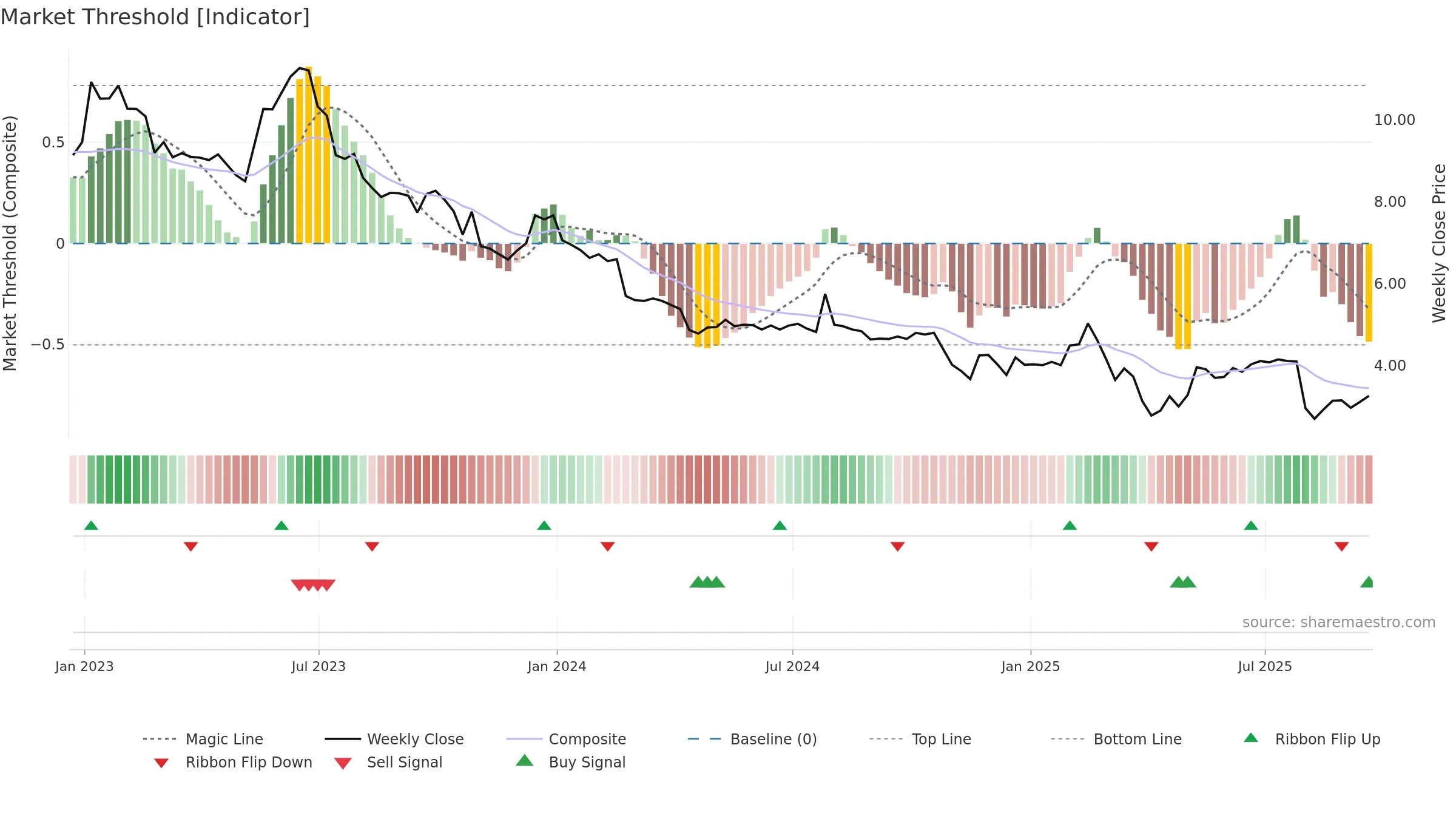
Task: Toggle Sell Signal legend entry
Action: pos(388,762)
